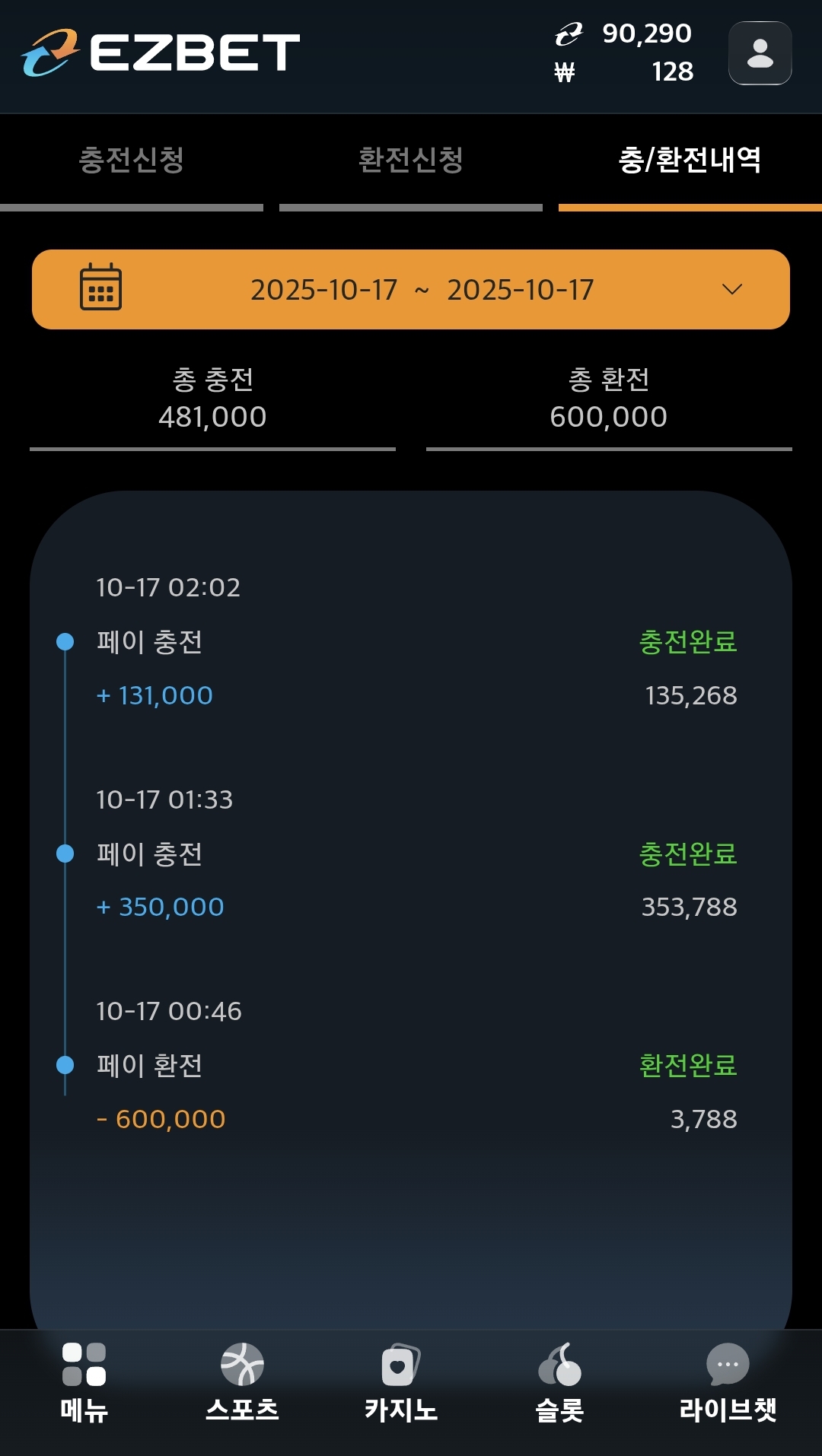Screen dimensions: 822x1456
Task: Open the user profile icon
Action: [760, 53]
